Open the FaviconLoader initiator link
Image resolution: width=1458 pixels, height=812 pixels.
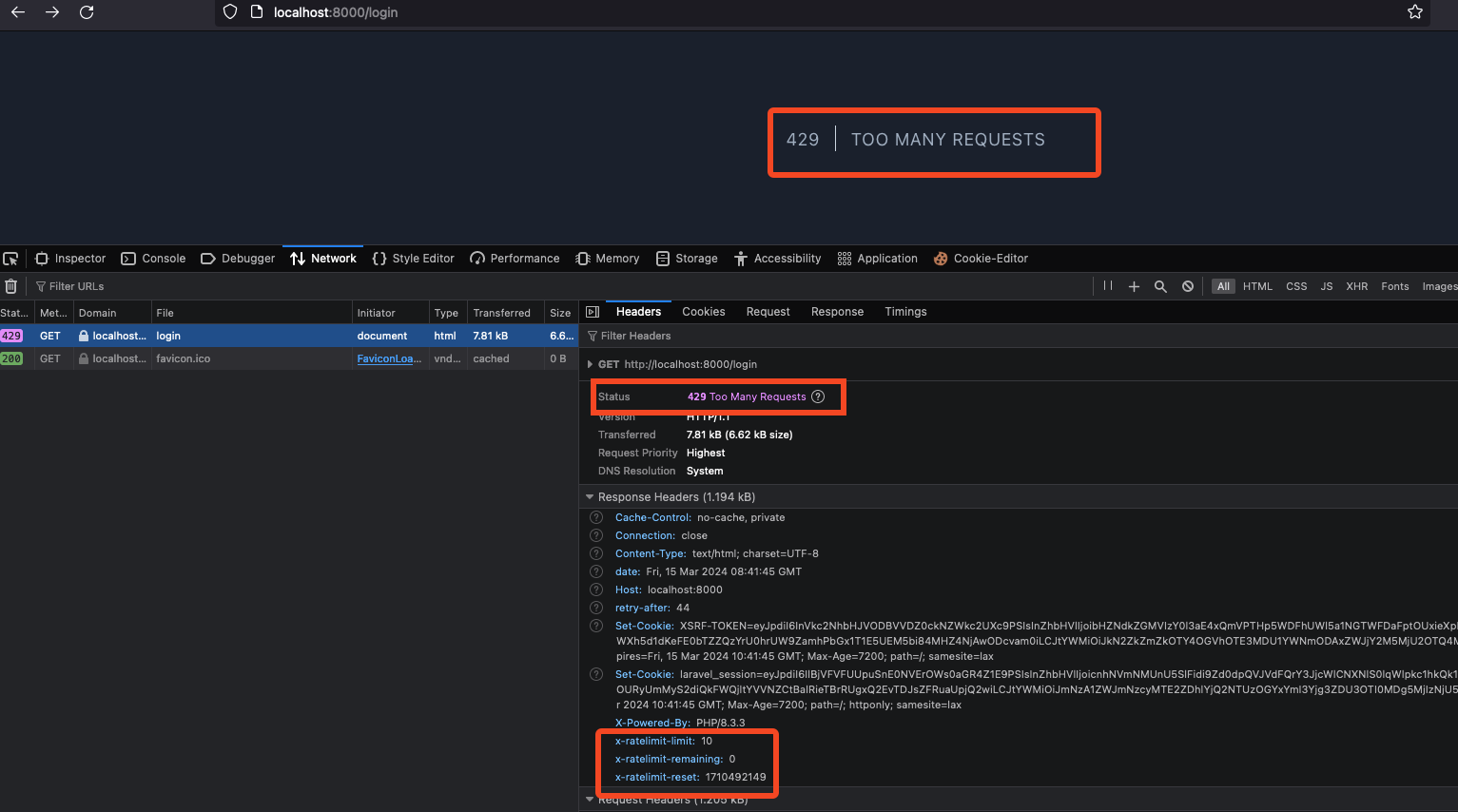pyautogui.click(x=389, y=358)
